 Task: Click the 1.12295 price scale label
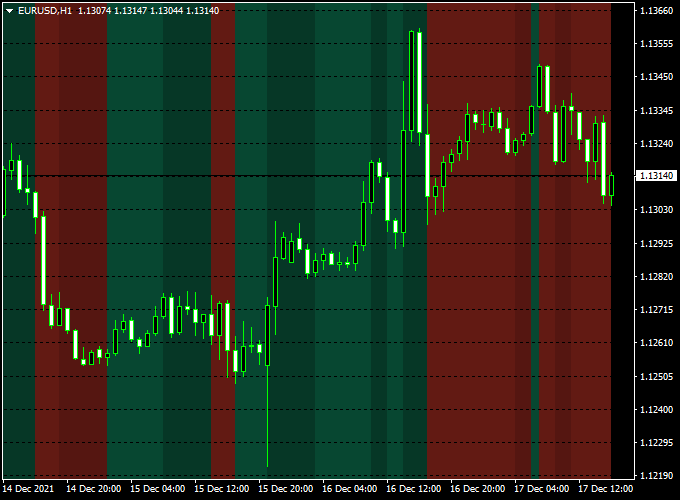pos(657,443)
